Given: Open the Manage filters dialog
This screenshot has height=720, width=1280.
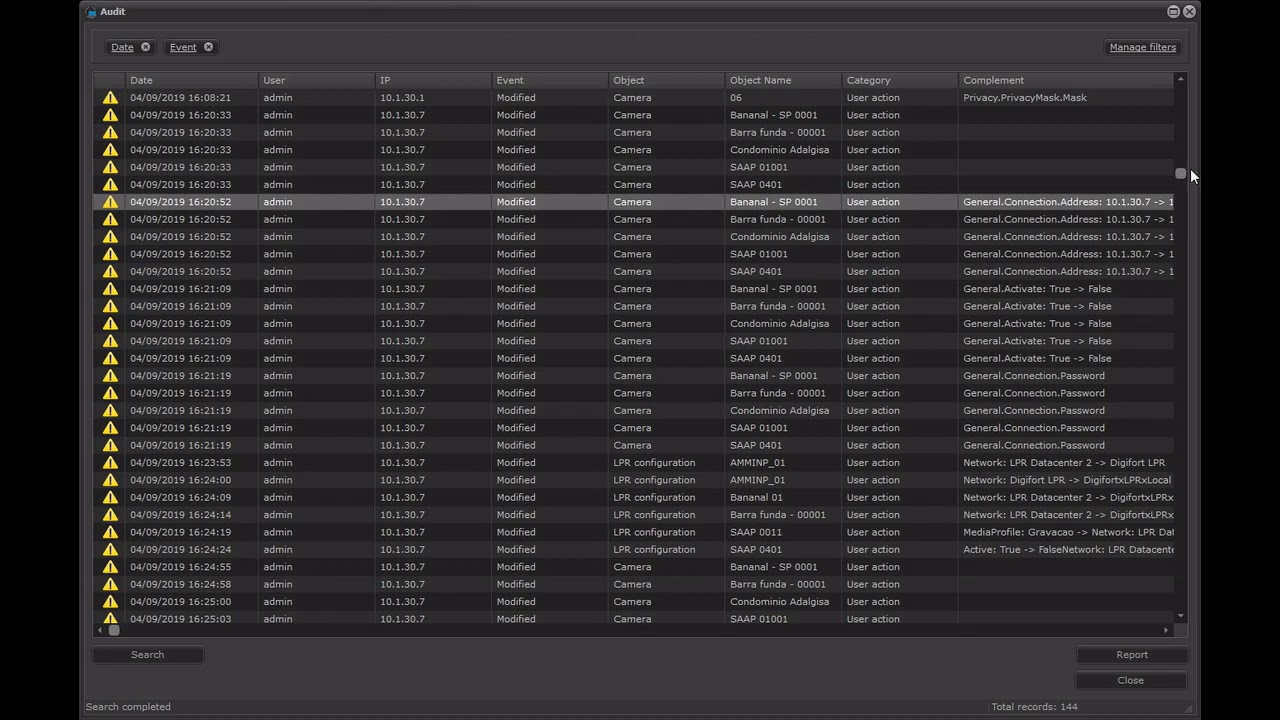Looking at the screenshot, I should tap(1142, 47).
